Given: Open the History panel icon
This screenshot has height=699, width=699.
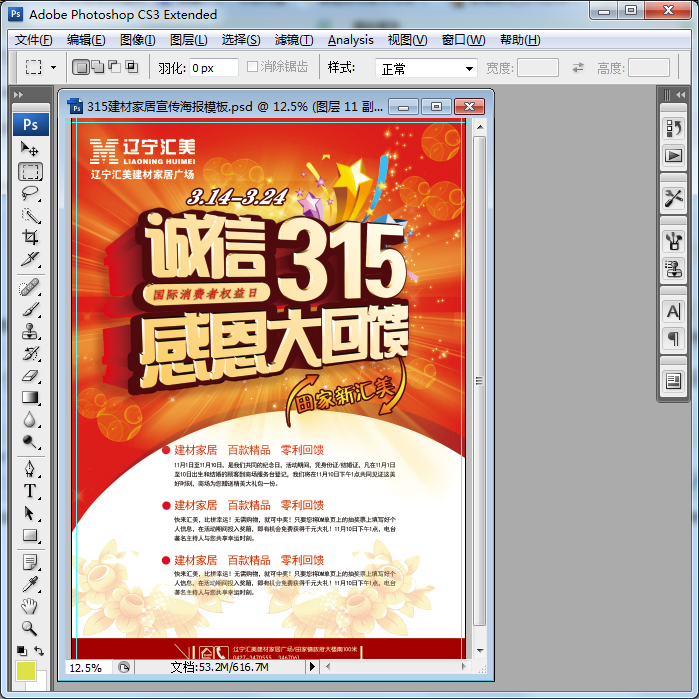Looking at the screenshot, I should [673, 128].
